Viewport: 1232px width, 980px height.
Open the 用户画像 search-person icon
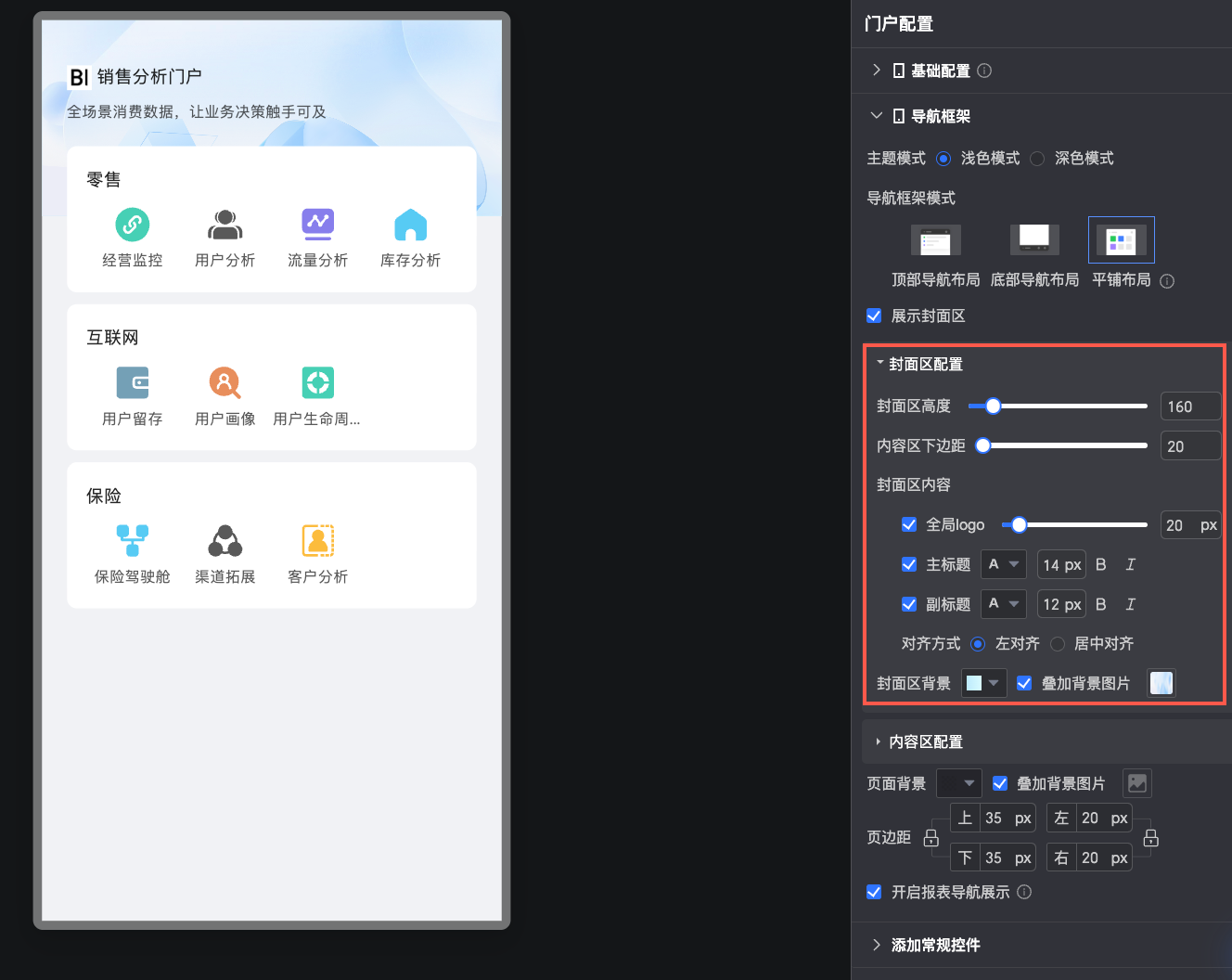pyautogui.click(x=225, y=382)
